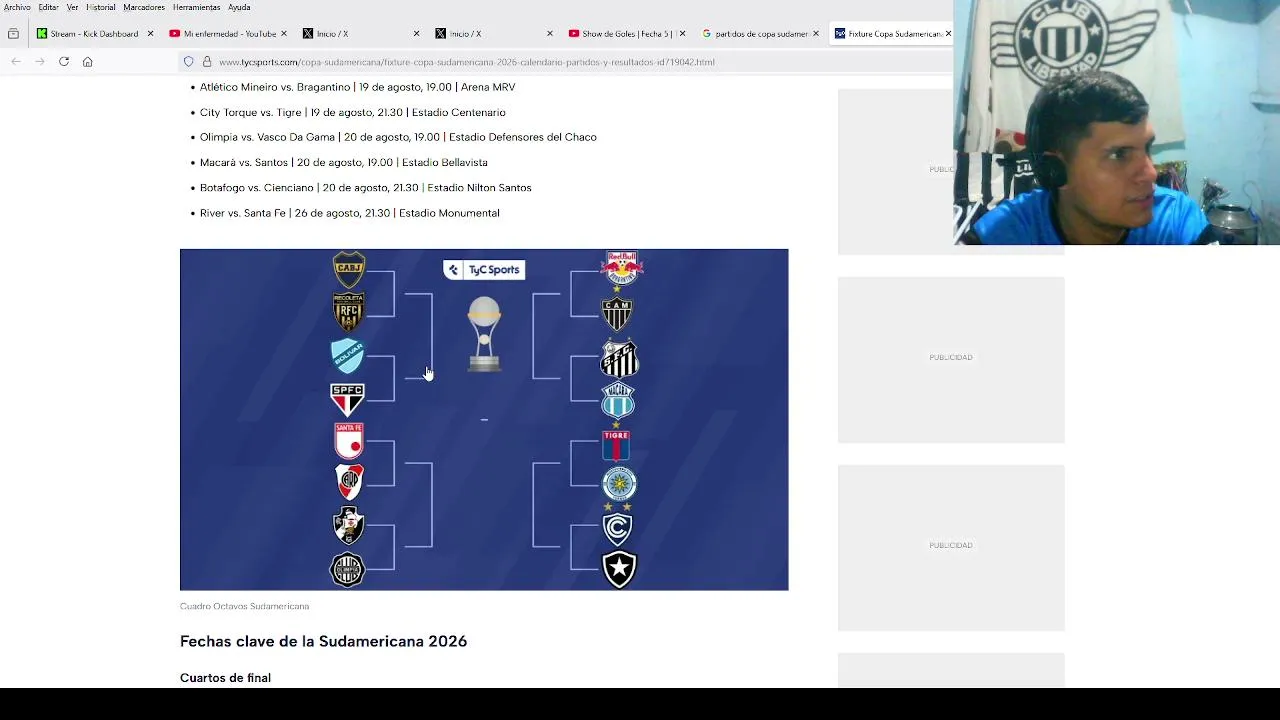The height and width of the screenshot is (720, 1280).
Task: Open the Historial menu
Action: tap(100, 7)
